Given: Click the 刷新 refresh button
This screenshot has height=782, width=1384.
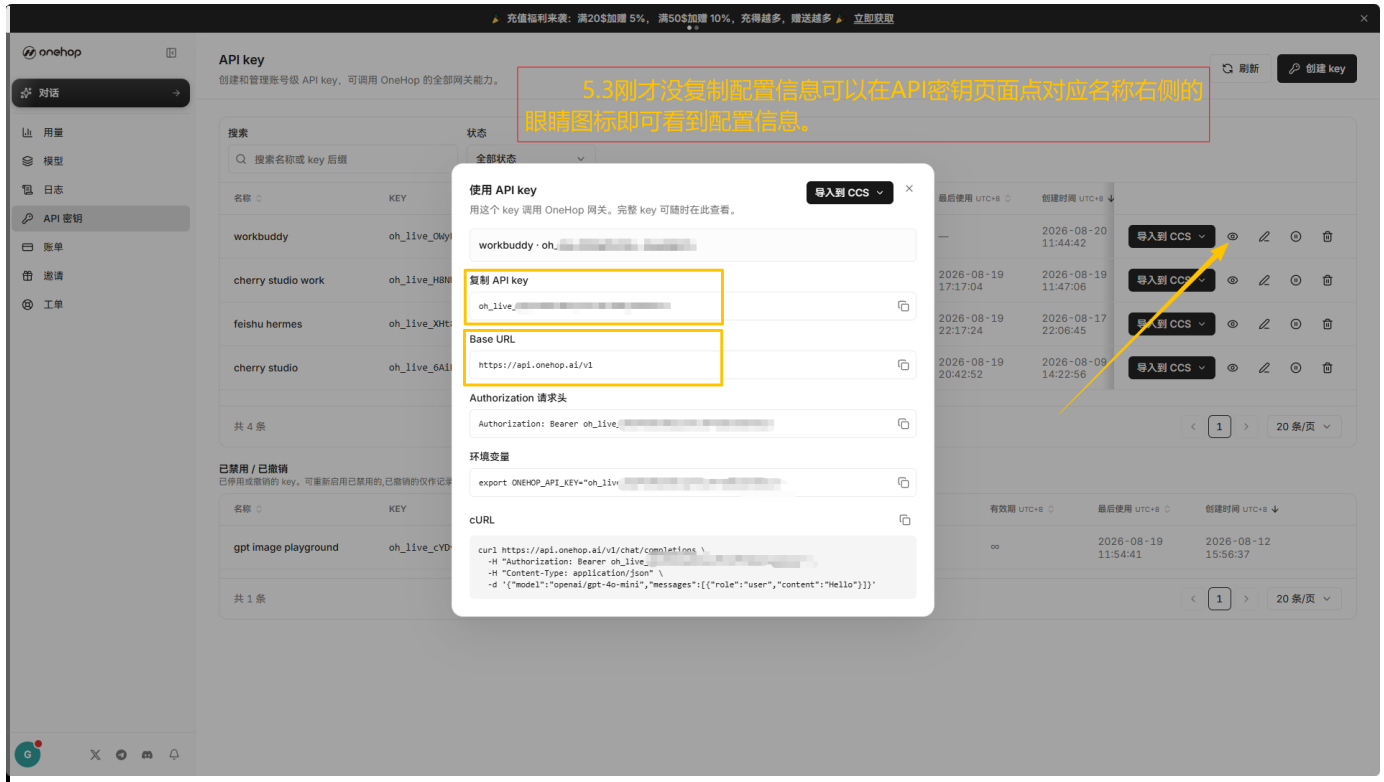Looking at the screenshot, I should [x=1241, y=69].
